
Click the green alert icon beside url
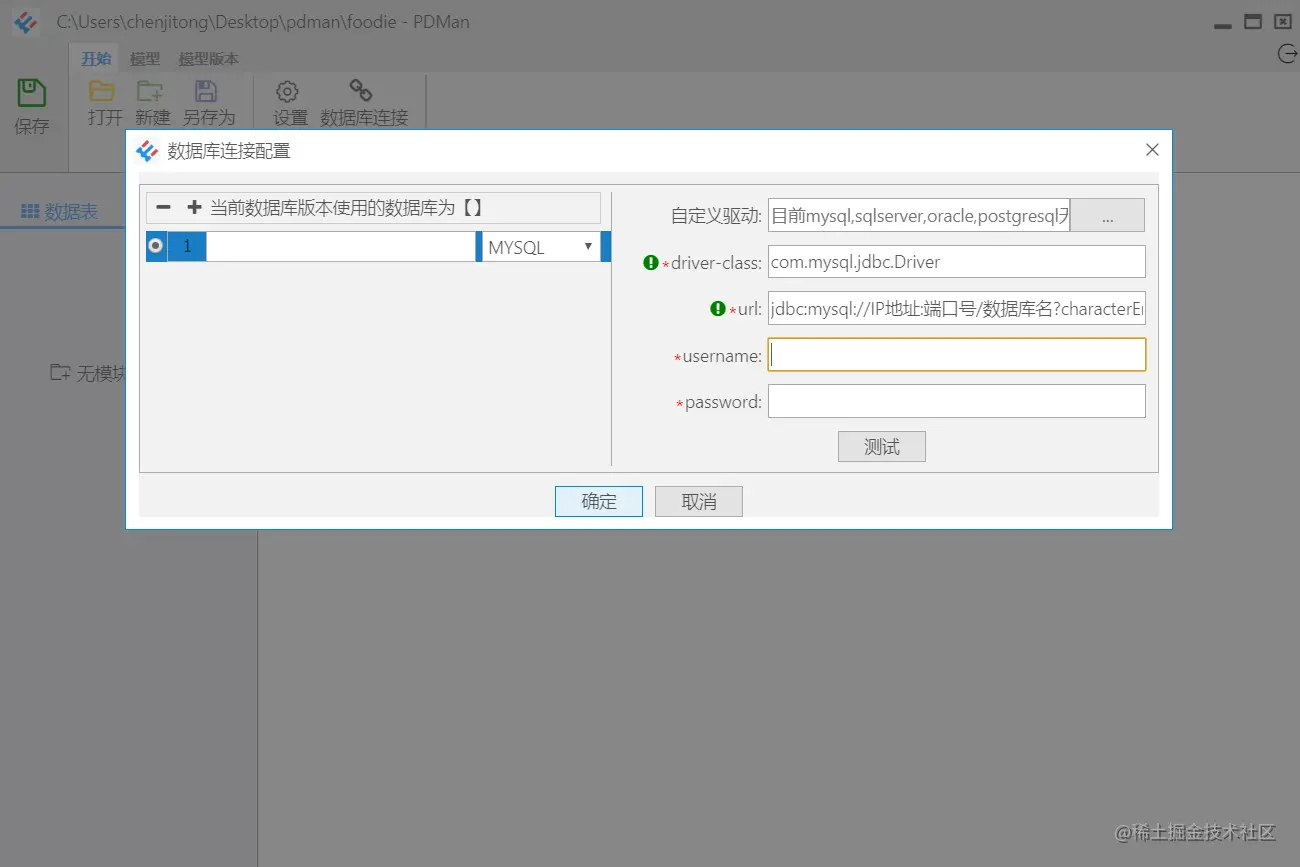(x=717, y=309)
